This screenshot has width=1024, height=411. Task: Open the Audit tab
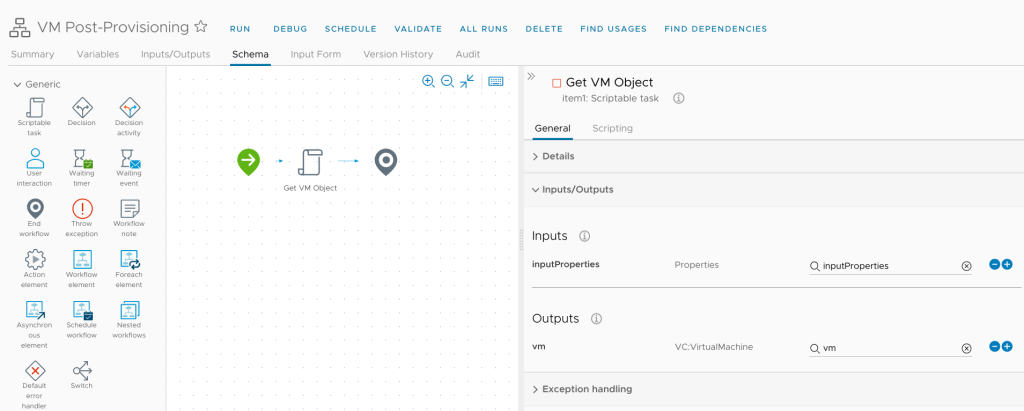tap(468, 54)
